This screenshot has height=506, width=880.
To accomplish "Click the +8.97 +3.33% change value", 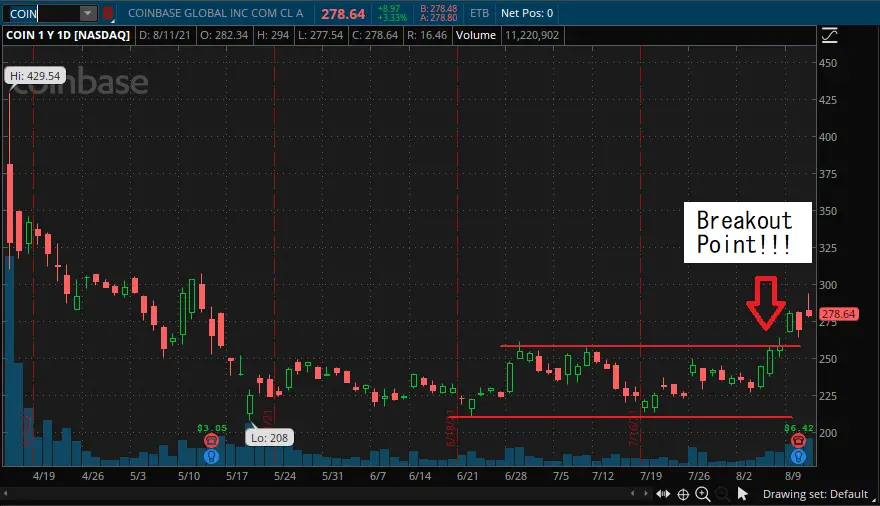I will (392, 13).
